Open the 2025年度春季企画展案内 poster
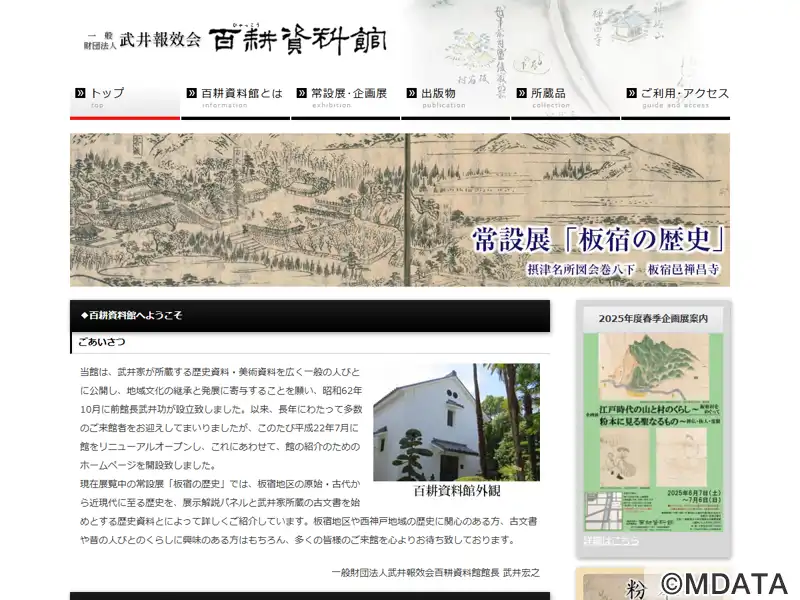 (x=653, y=430)
